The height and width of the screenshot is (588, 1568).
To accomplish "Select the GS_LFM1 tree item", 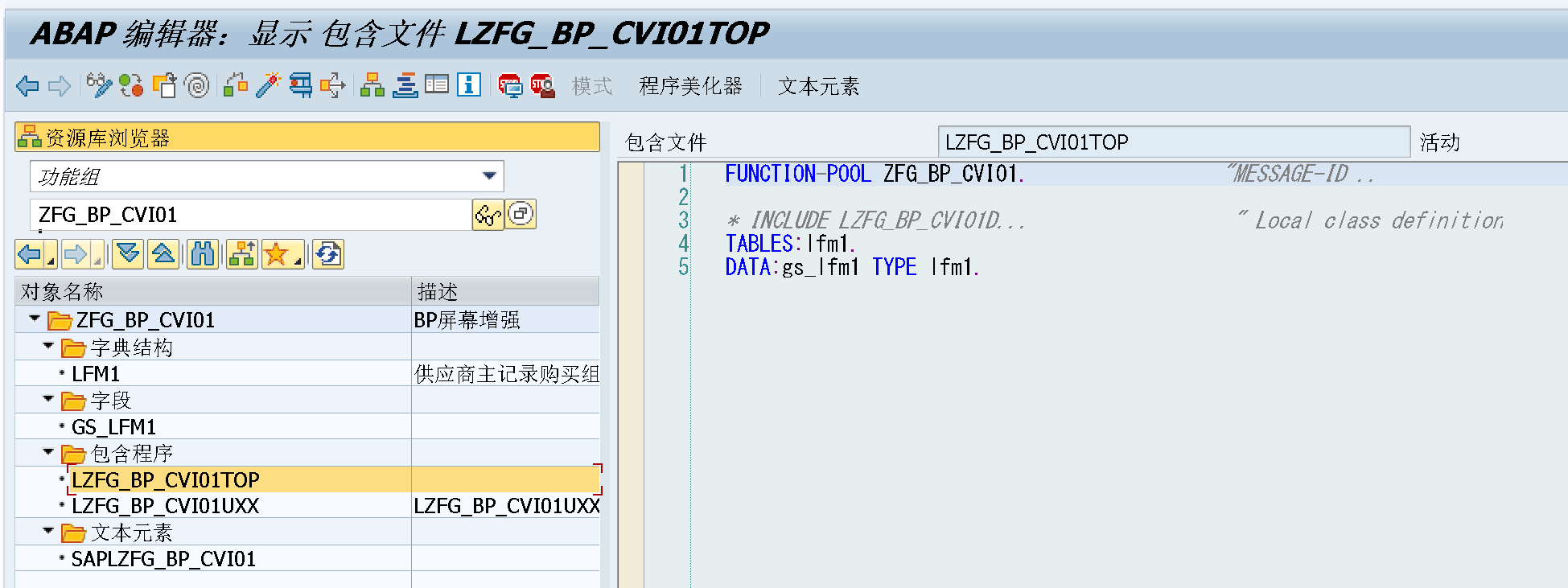I will pos(113,427).
